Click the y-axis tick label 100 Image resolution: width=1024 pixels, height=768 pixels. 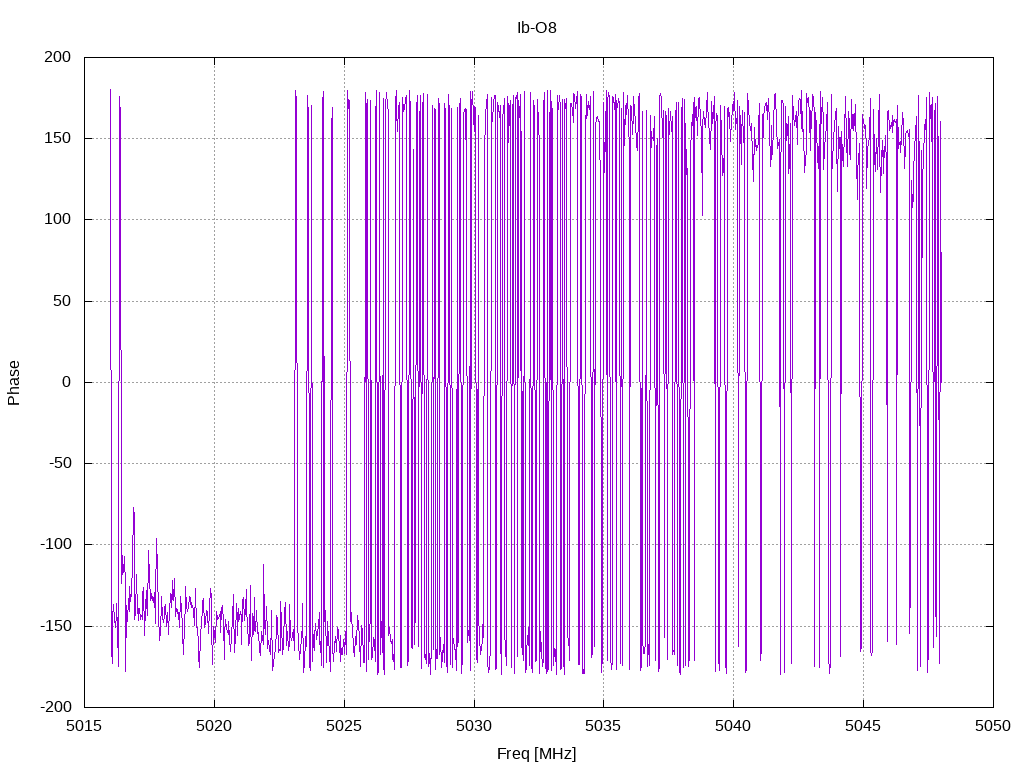tap(57, 219)
